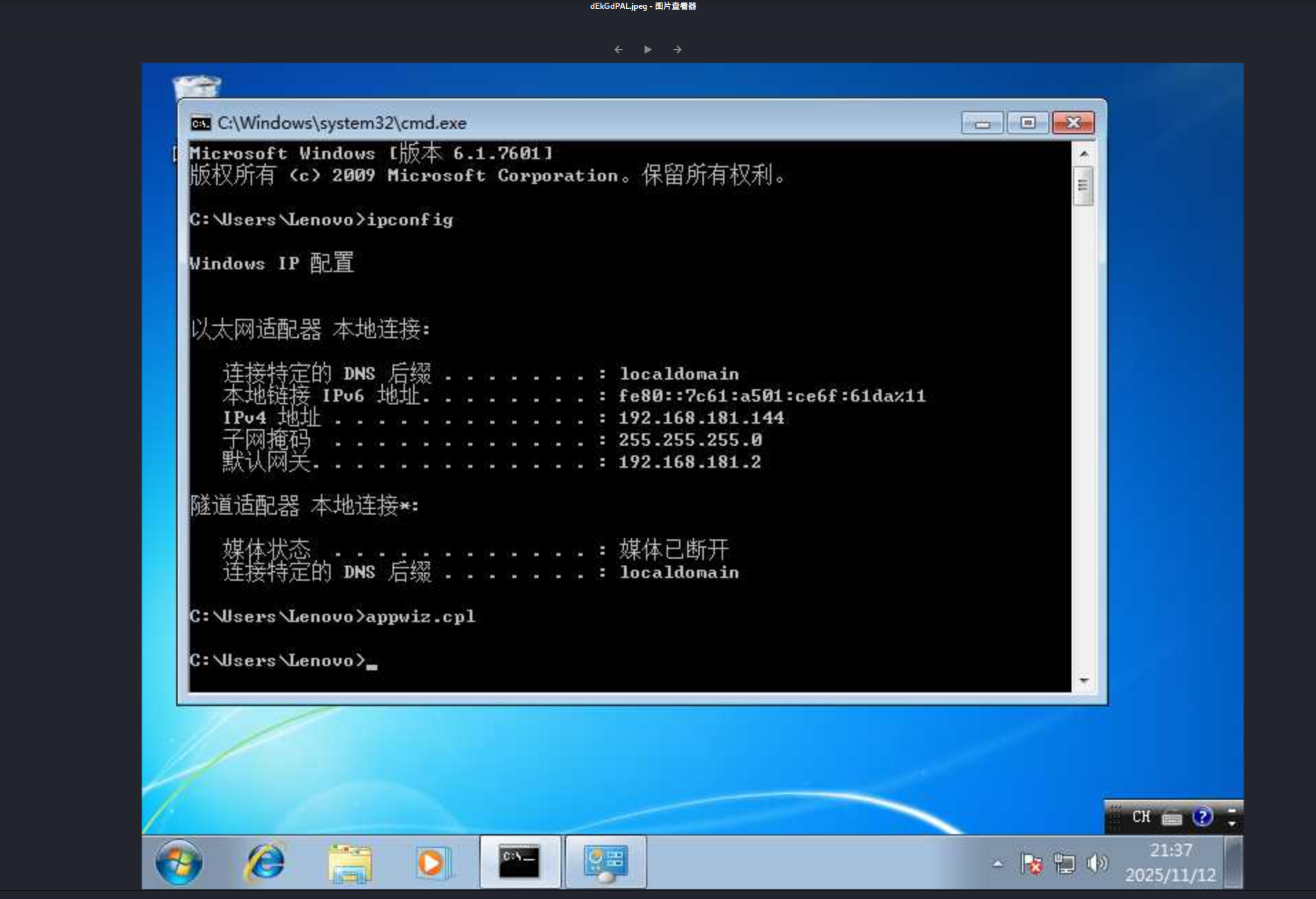1316x899 pixels.
Task: Click the 媒体已断开 status text
Action: click(x=673, y=550)
